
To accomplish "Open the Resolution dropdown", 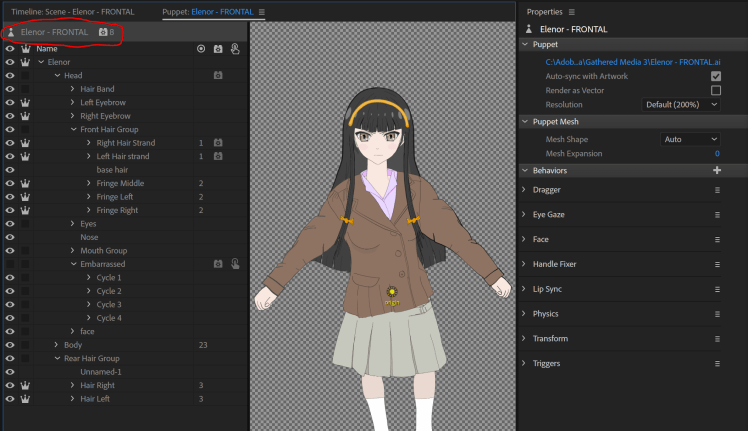I will point(682,104).
